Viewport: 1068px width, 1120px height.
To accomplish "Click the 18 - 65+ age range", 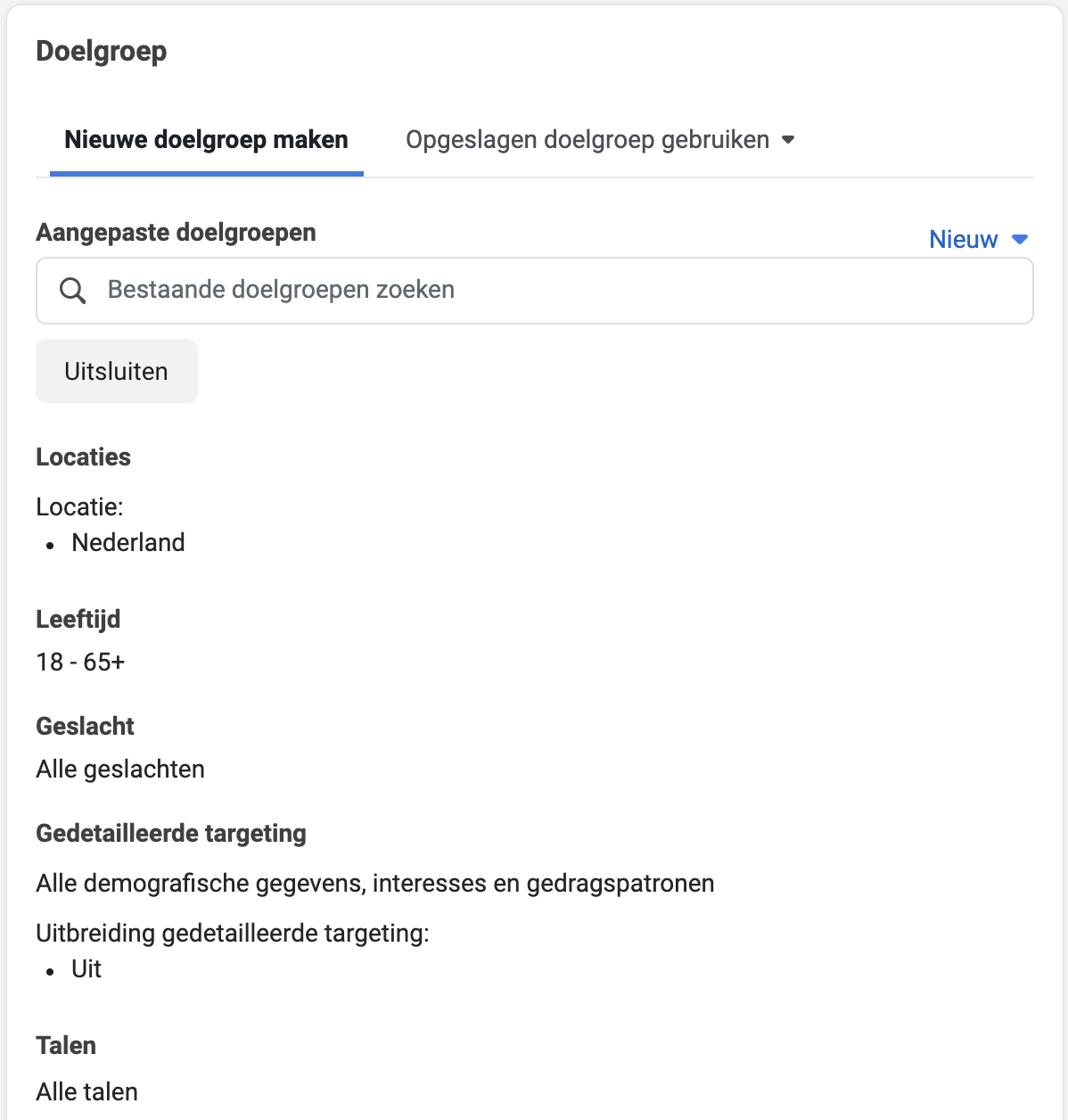I will [80, 662].
